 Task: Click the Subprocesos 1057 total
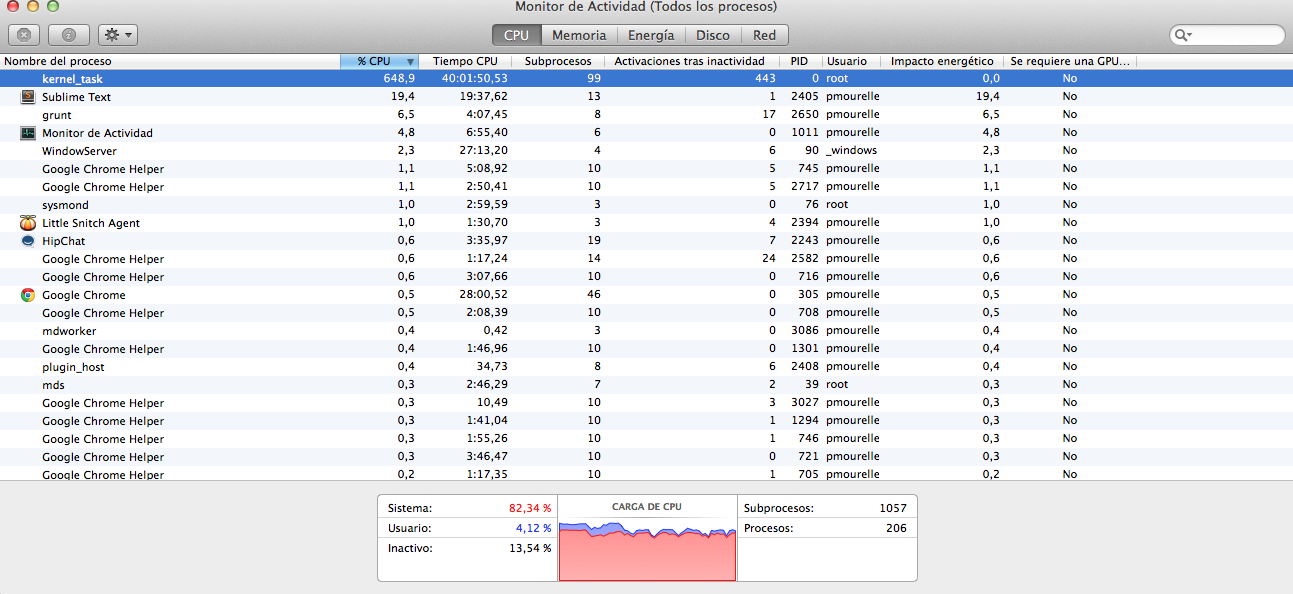point(893,508)
